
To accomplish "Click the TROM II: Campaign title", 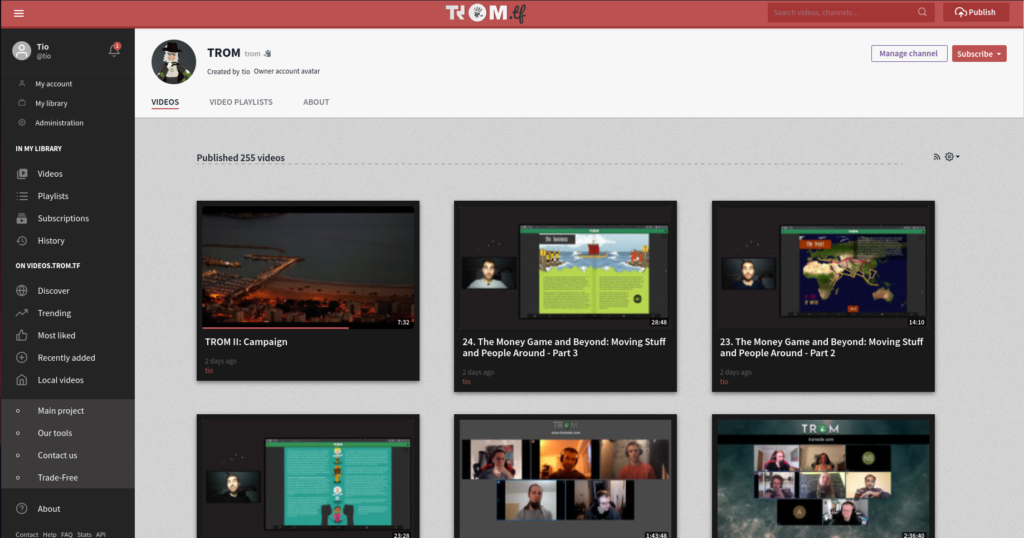I will click(x=246, y=341).
